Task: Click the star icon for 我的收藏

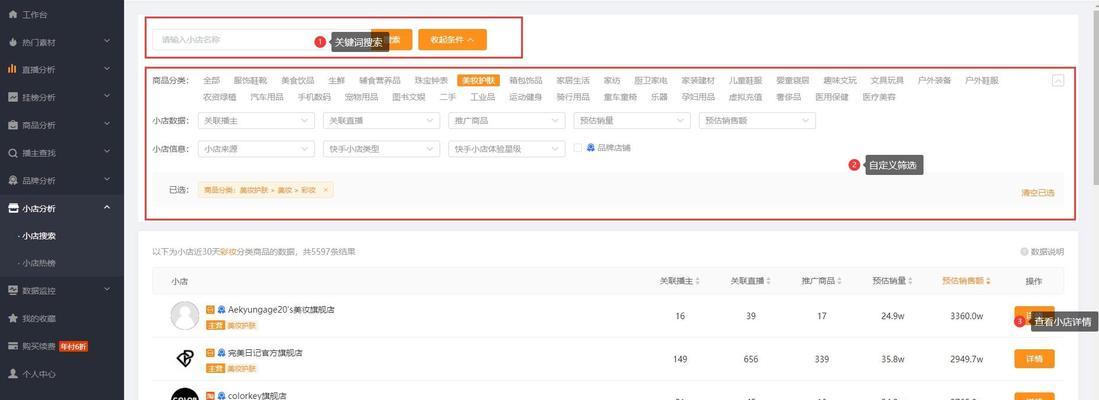Action: tap(13, 318)
